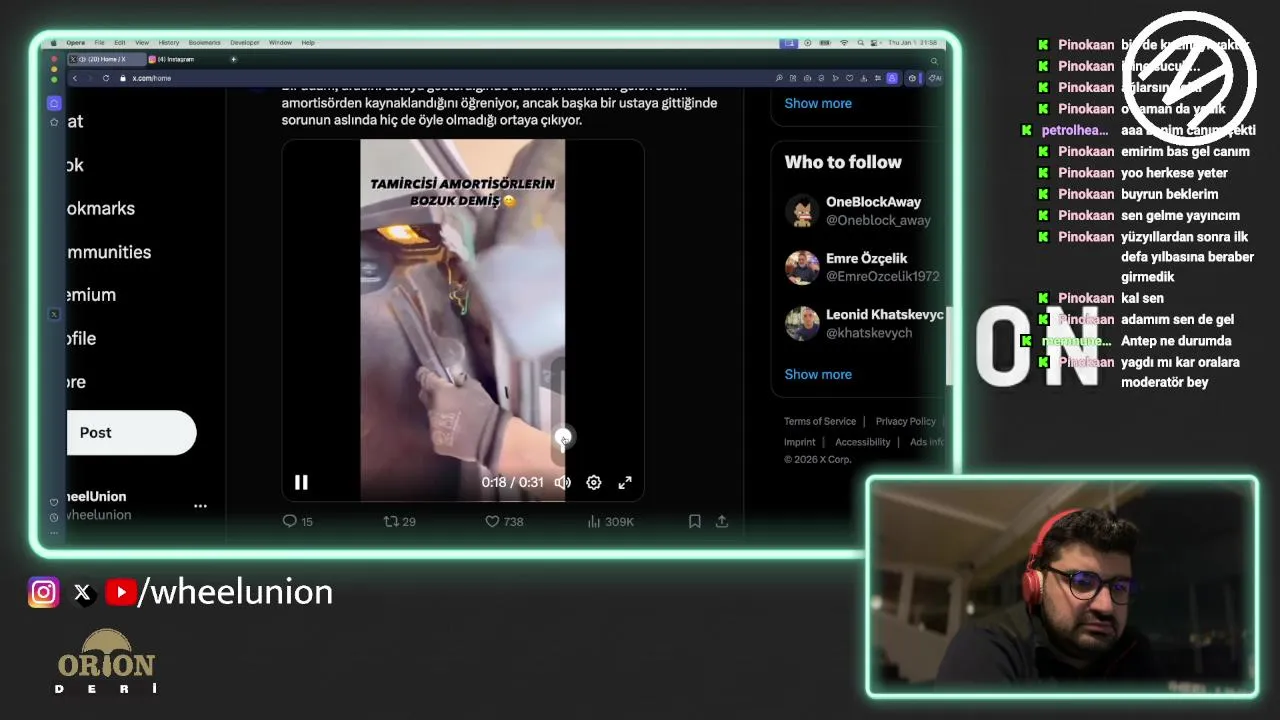Click the 0:18 / 0:31 video timestamp
Viewport: 1280px width, 720px height.
512,482
